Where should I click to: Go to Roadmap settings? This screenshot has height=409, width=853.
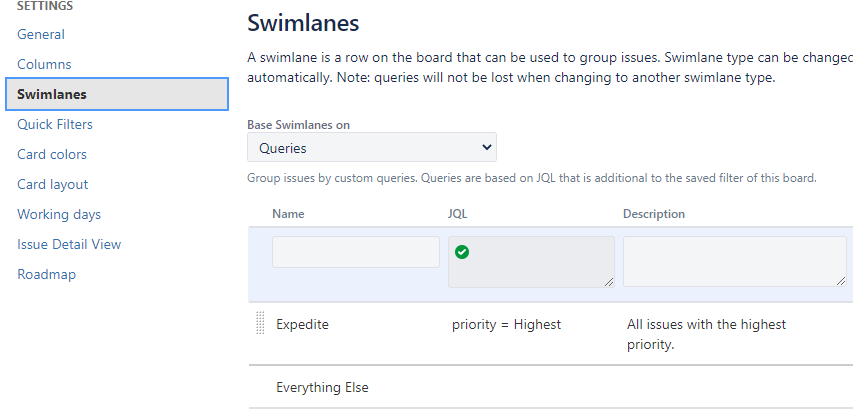tap(46, 274)
